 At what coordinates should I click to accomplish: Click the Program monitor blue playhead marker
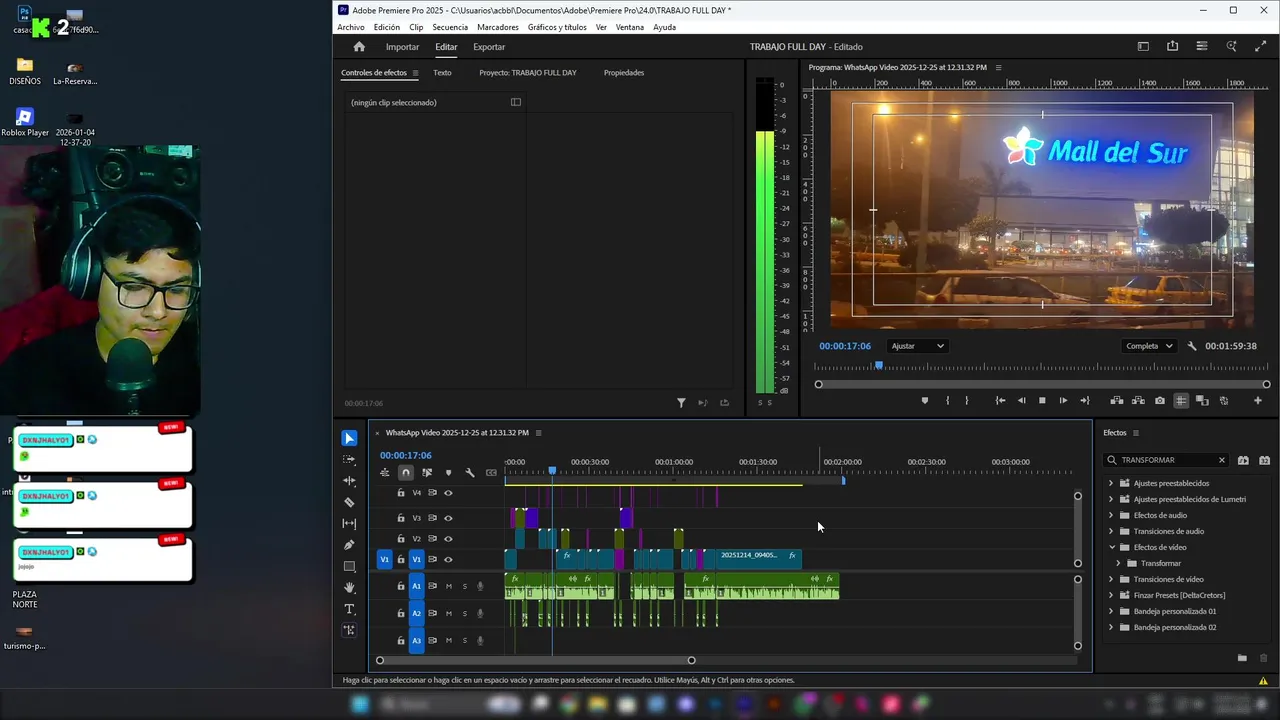(879, 366)
